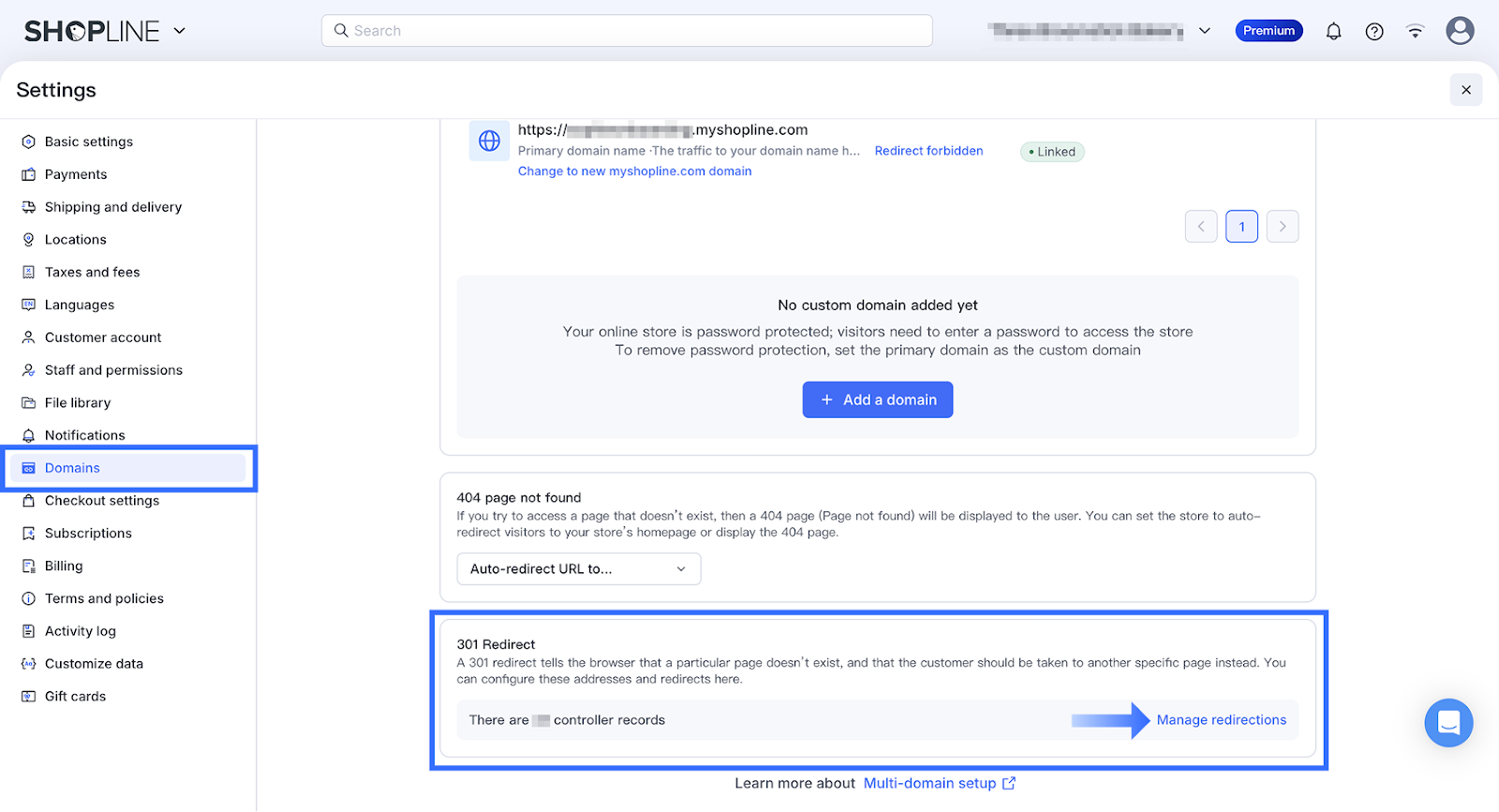Click the globe icon beside the domain
The image size is (1499, 812).
pyautogui.click(x=489, y=141)
